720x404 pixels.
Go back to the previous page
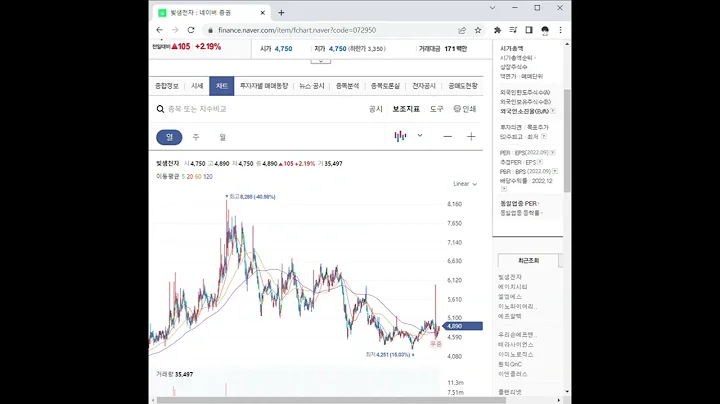[x=159, y=30]
